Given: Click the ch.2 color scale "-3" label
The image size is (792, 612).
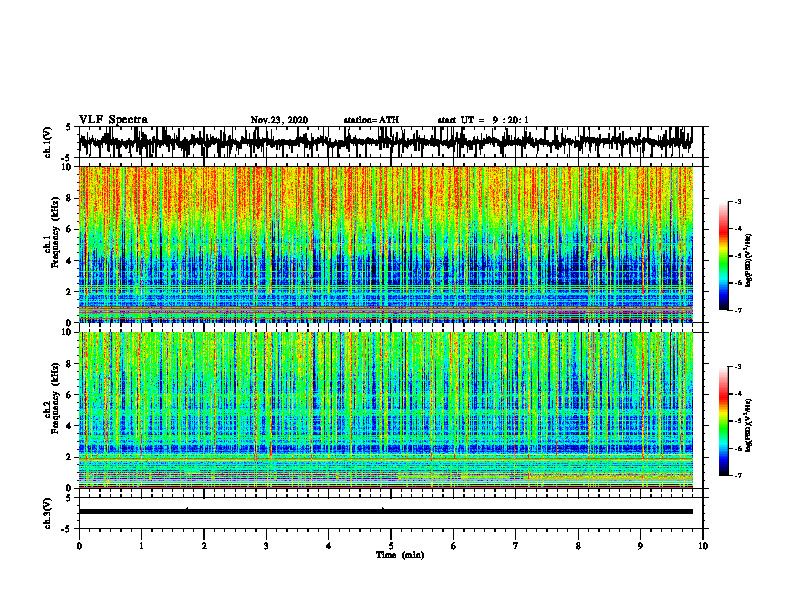Looking at the screenshot, I should click(737, 367).
